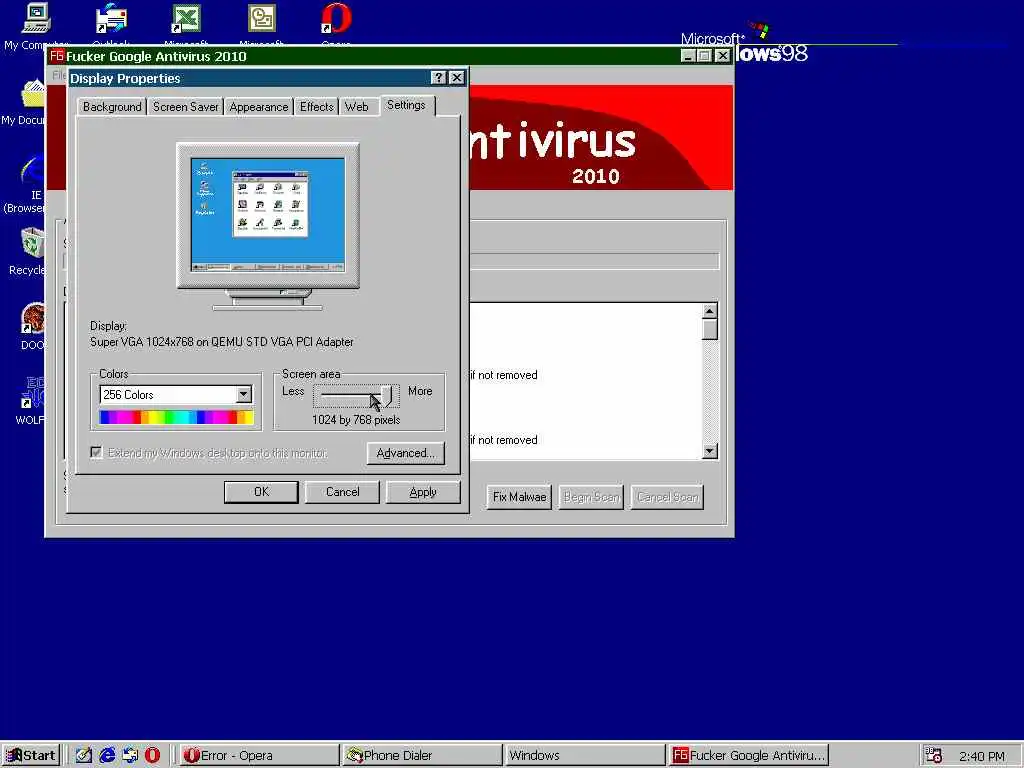Select the Settings tab
The height and width of the screenshot is (768, 1024).
406,105
